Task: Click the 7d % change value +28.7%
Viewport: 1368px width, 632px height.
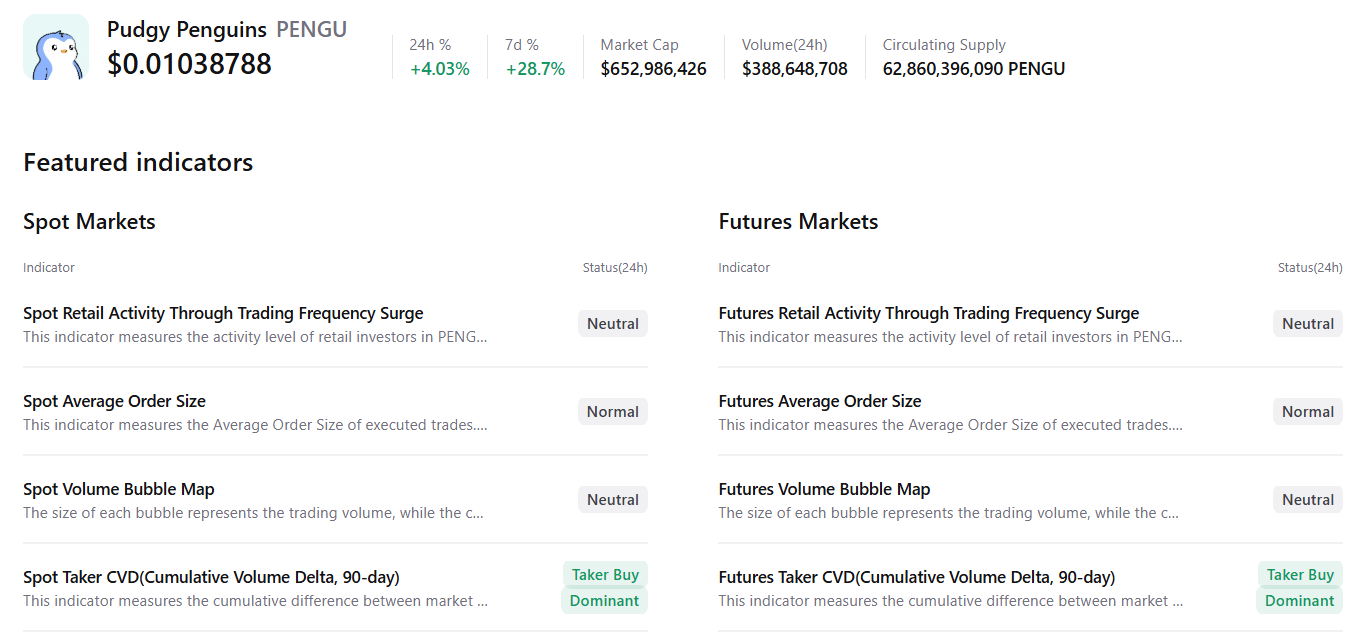Action: [x=535, y=69]
